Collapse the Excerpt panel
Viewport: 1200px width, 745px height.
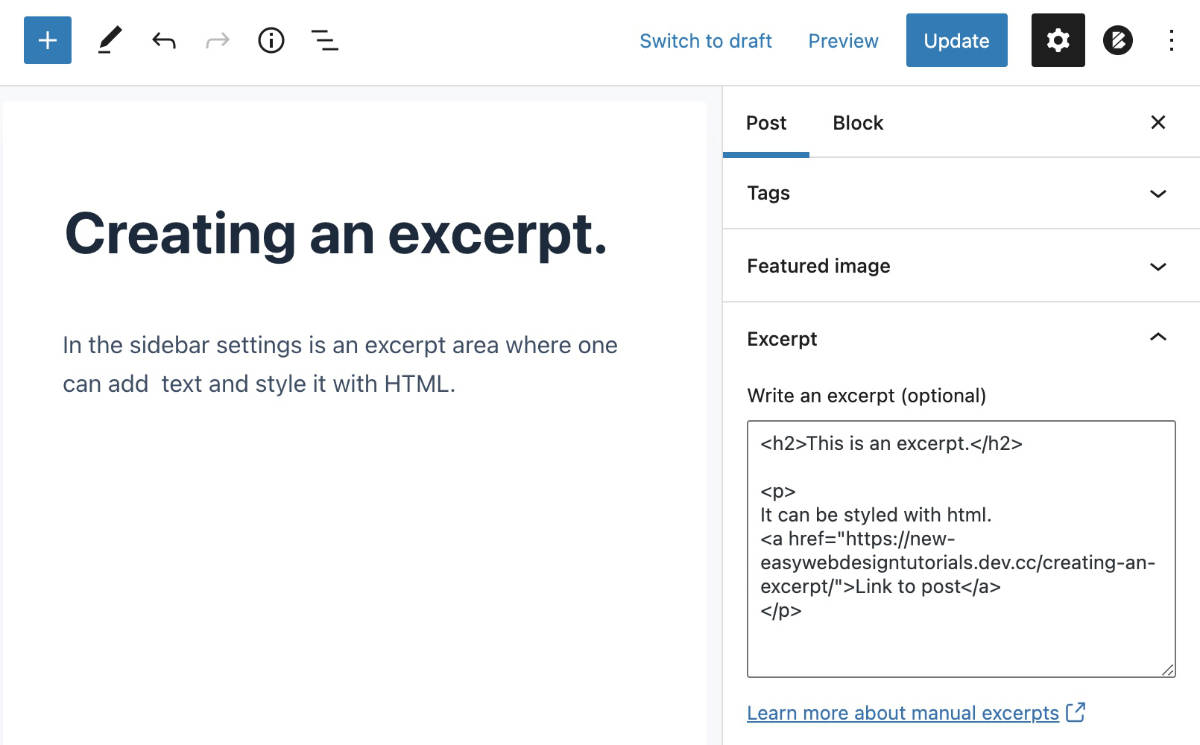pos(961,339)
